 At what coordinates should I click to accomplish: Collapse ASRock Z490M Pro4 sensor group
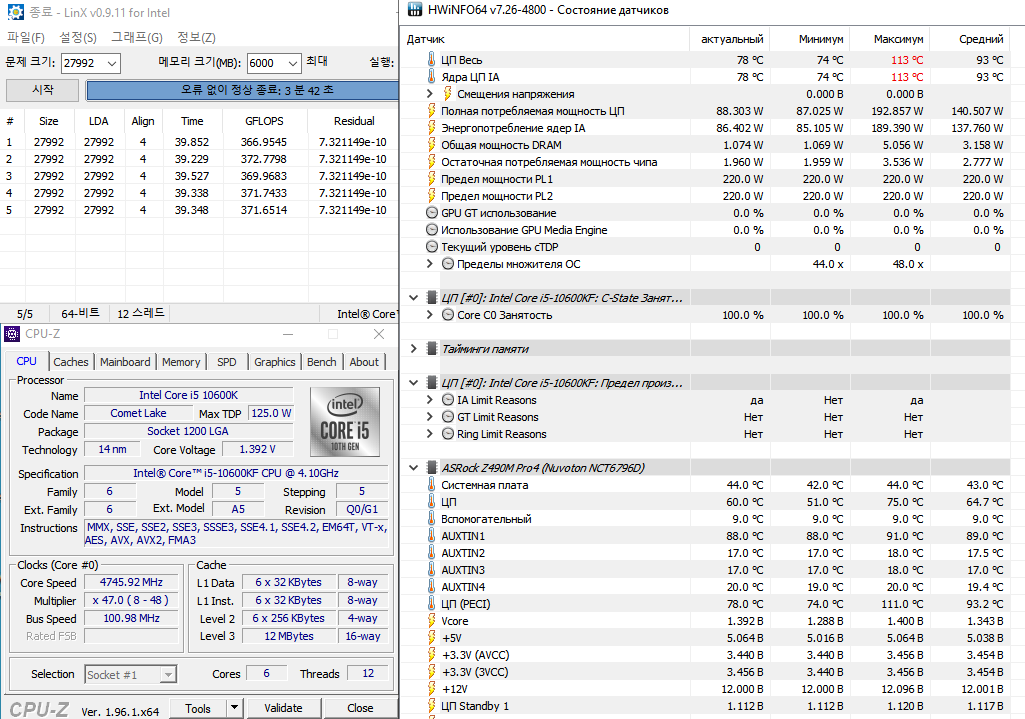coord(413,467)
